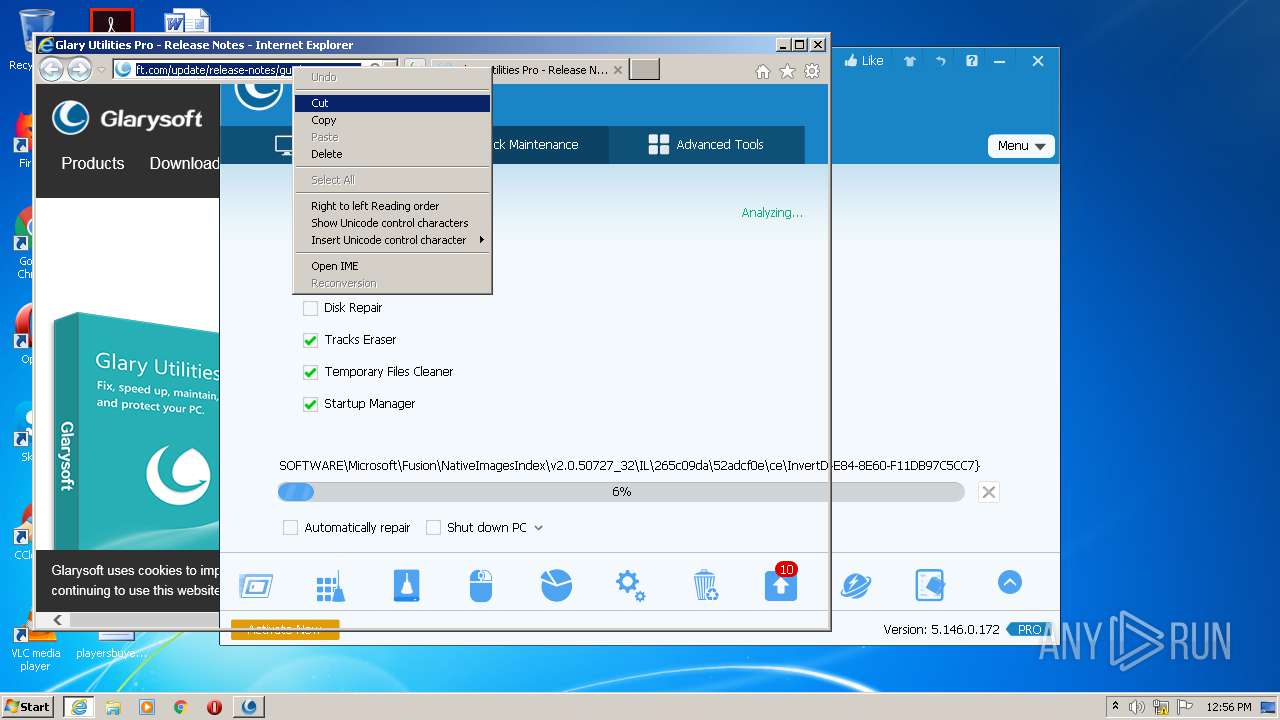Viewport: 1280px width, 720px height.
Task: Open the disk space pie chart icon
Action: point(556,586)
